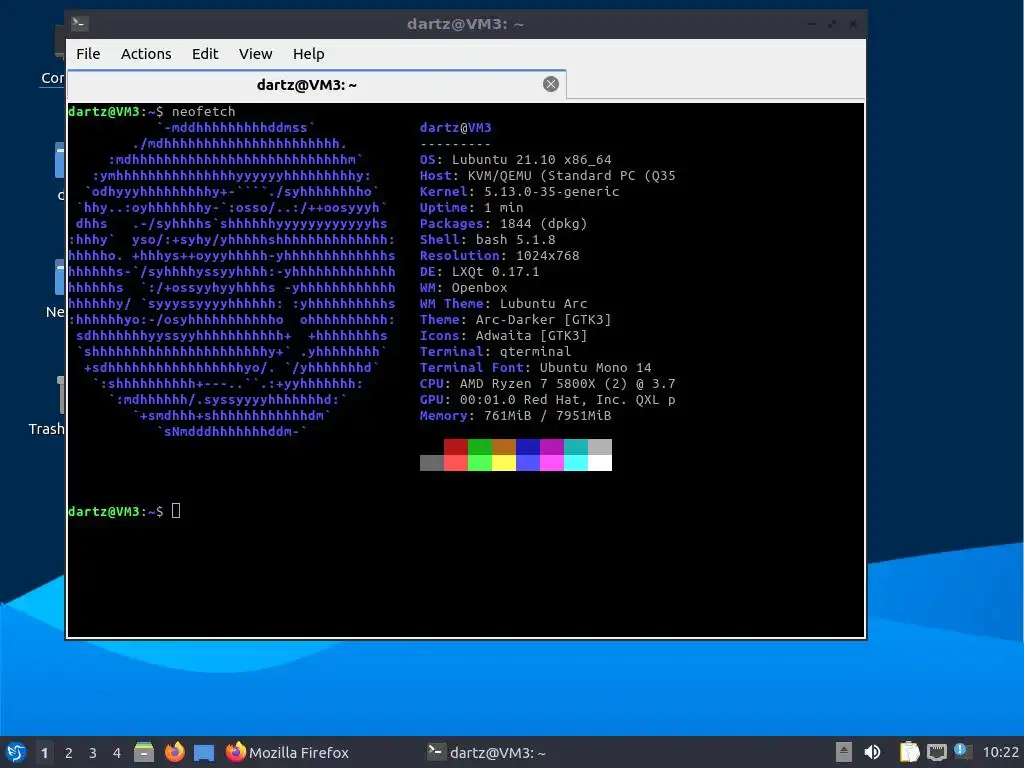Screen dimensions: 1024x768
Task: Open the View menu
Action: tap(255, 54)
